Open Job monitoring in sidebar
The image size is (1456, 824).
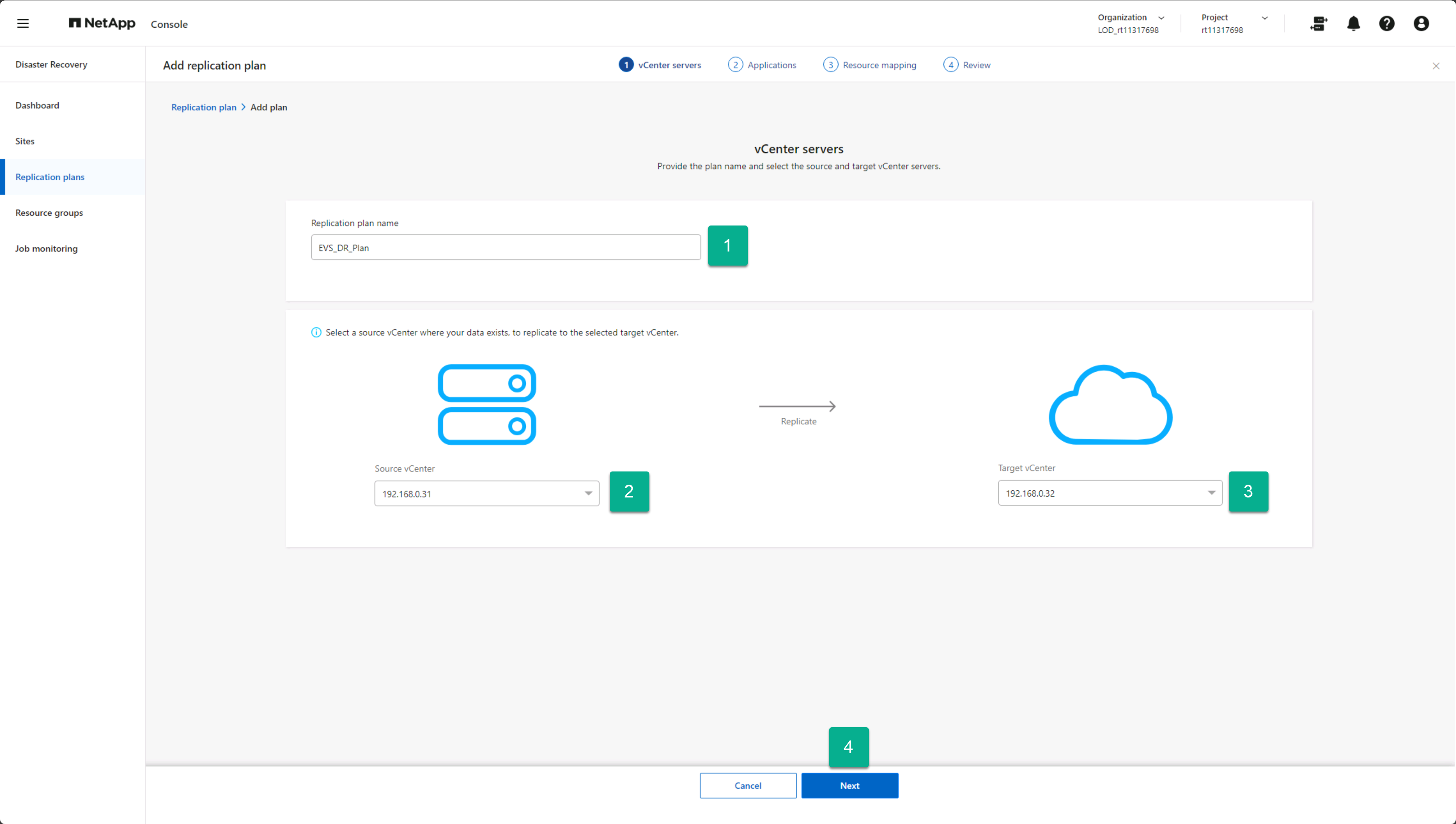tap(46, 249)
